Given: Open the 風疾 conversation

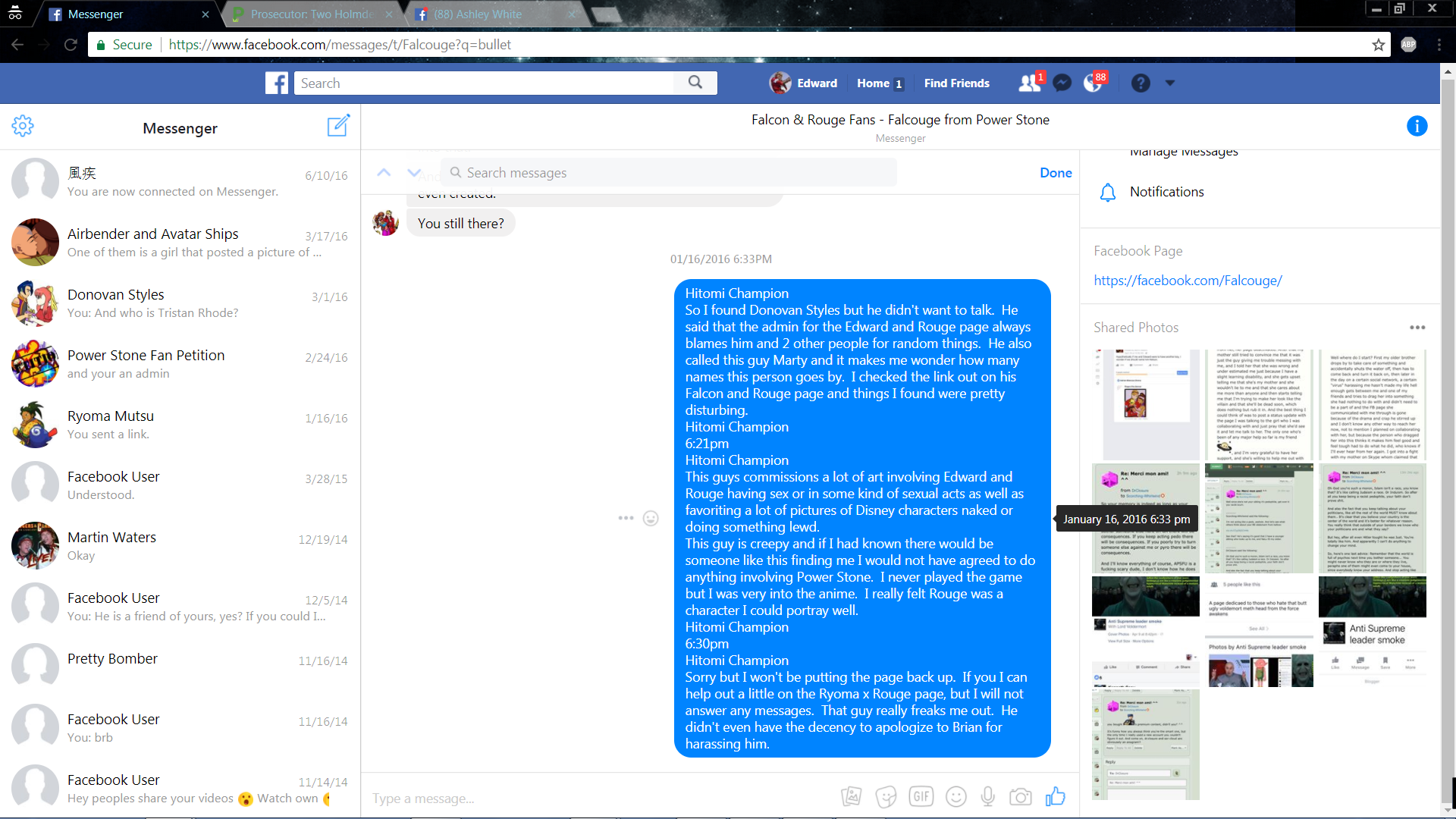Looking at the screenshot, I should 180,182.
